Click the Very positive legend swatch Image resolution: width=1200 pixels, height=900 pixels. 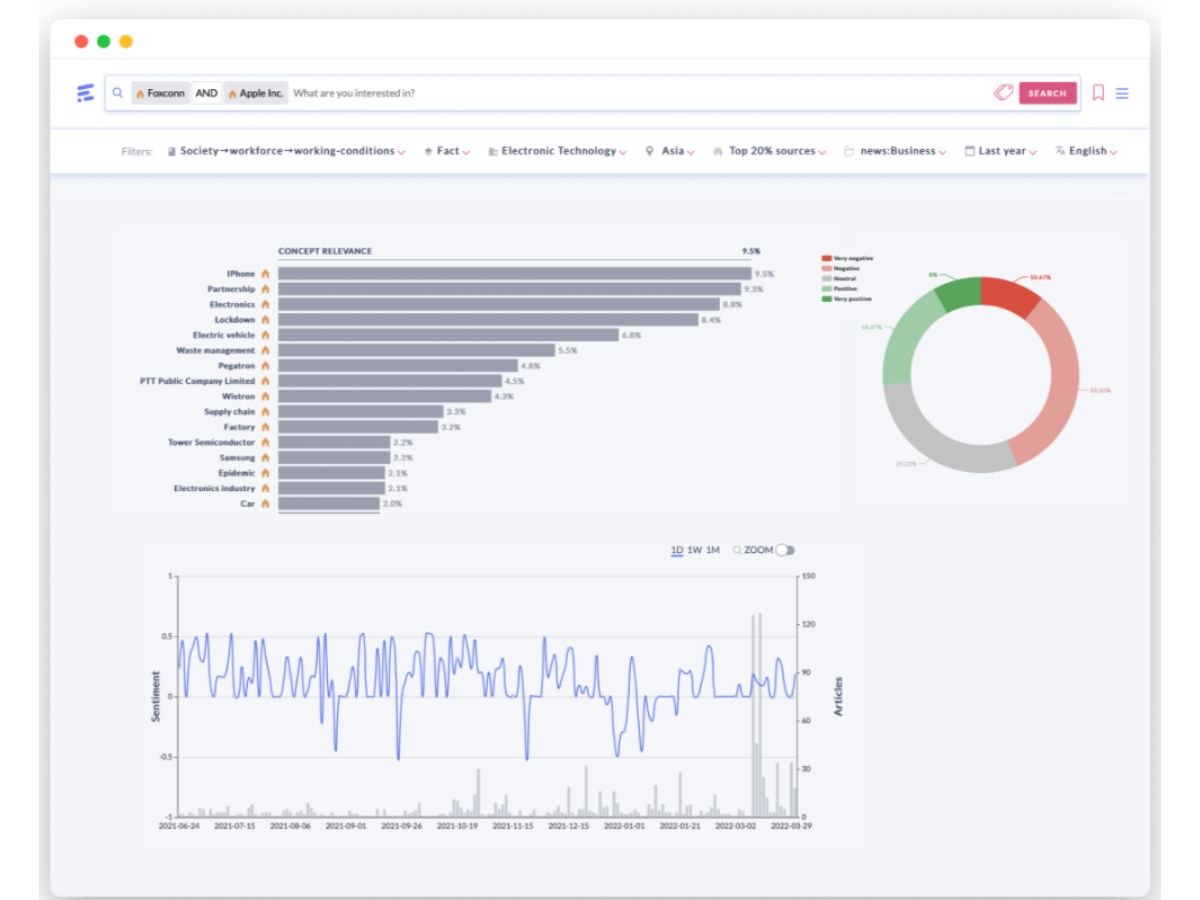tap(826, 298)
